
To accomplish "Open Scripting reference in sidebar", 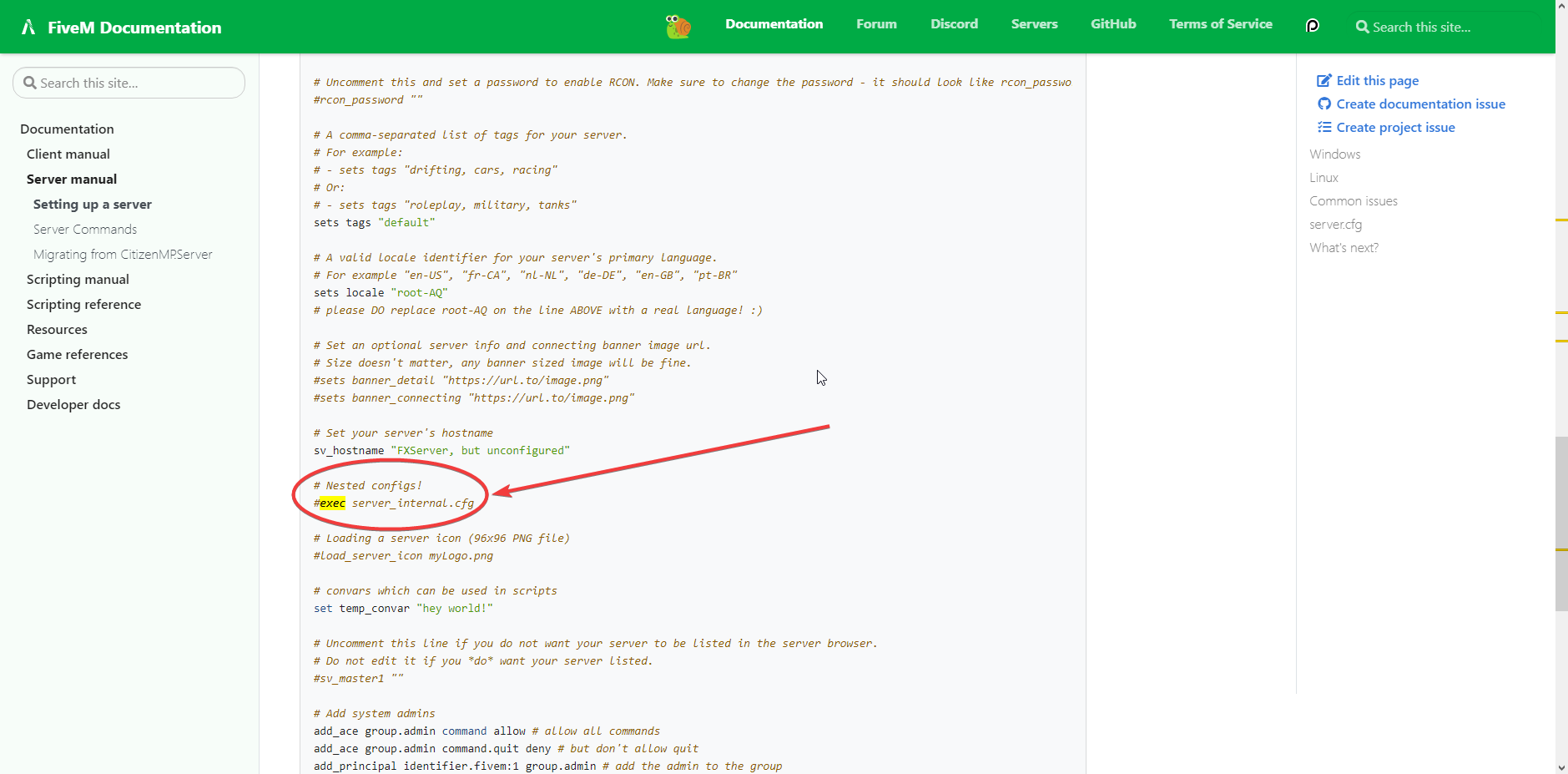I will tap(83, 304).
